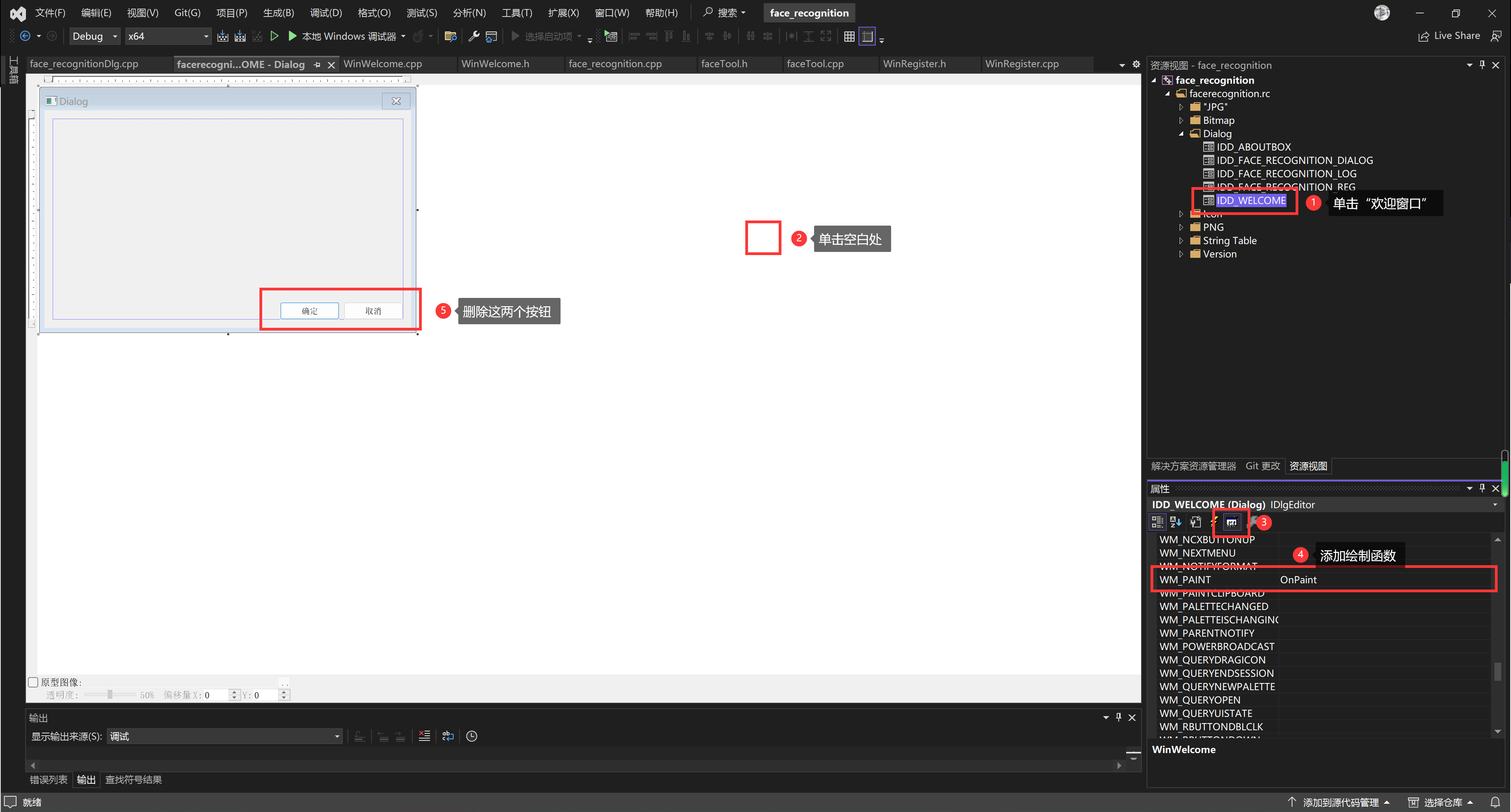Switch Properties to the categorized view icon

[x=1157, y=522]
